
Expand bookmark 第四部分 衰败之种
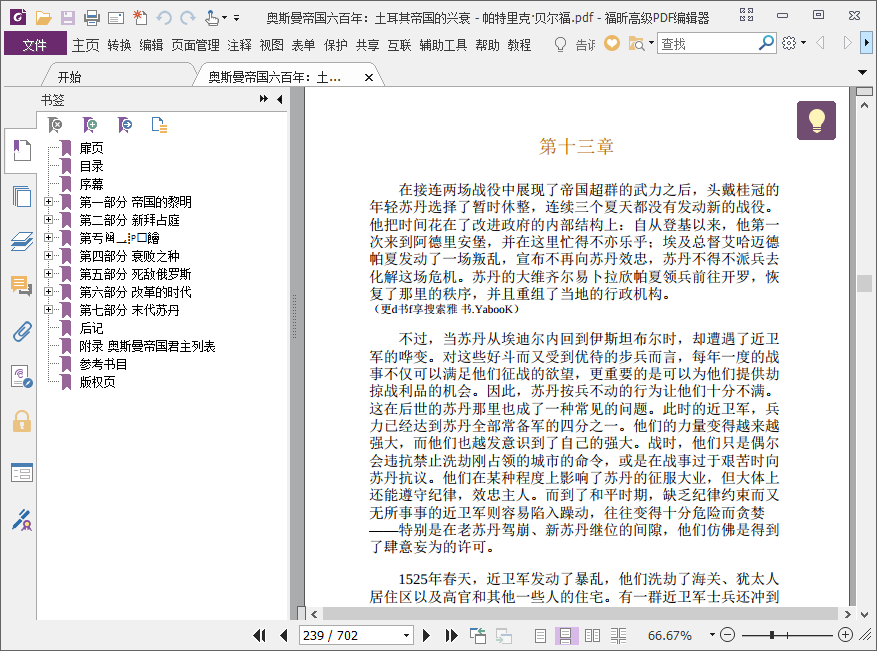click(49, 256)
